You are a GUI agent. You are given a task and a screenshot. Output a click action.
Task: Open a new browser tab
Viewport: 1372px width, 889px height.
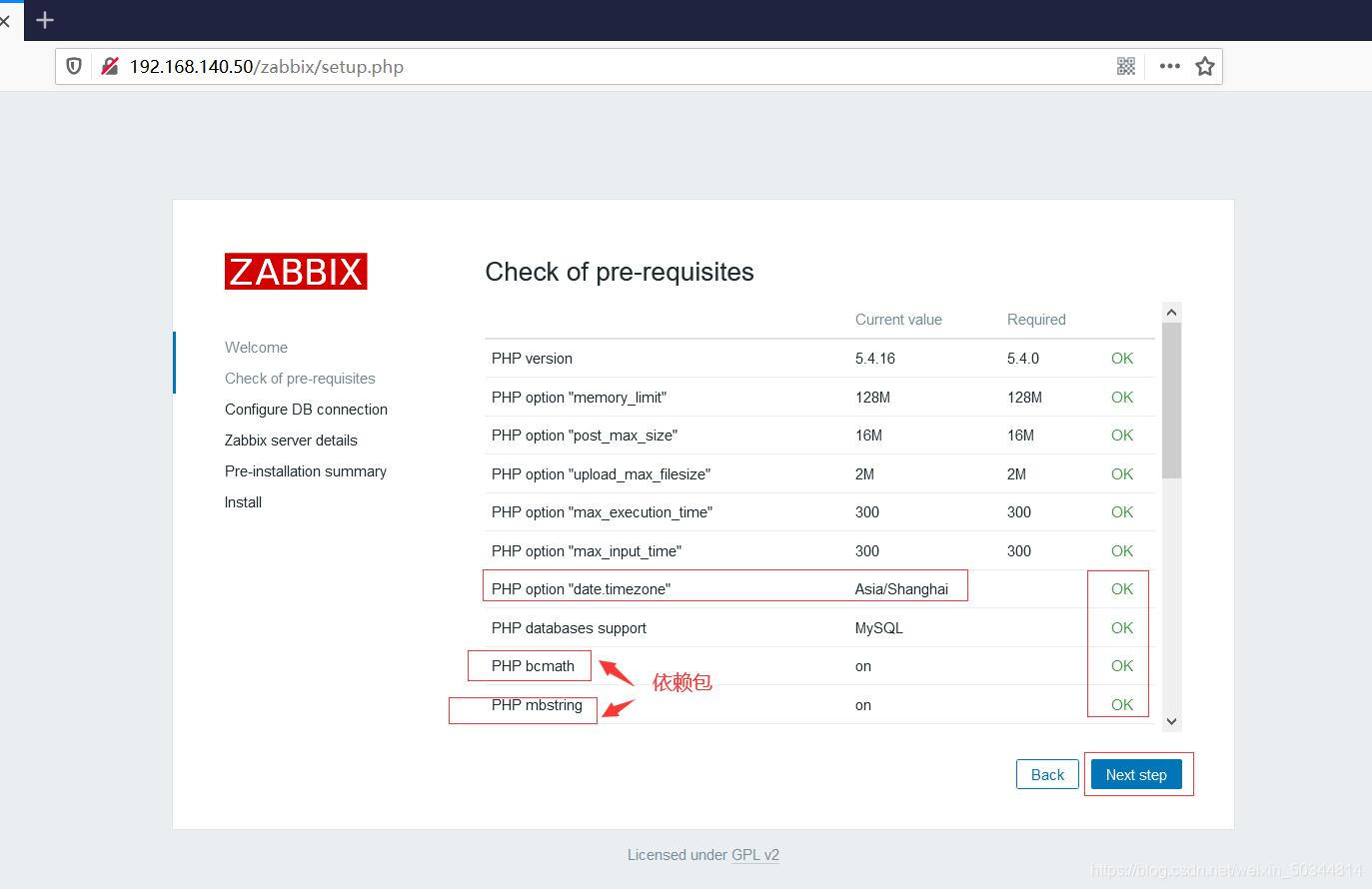45,20
